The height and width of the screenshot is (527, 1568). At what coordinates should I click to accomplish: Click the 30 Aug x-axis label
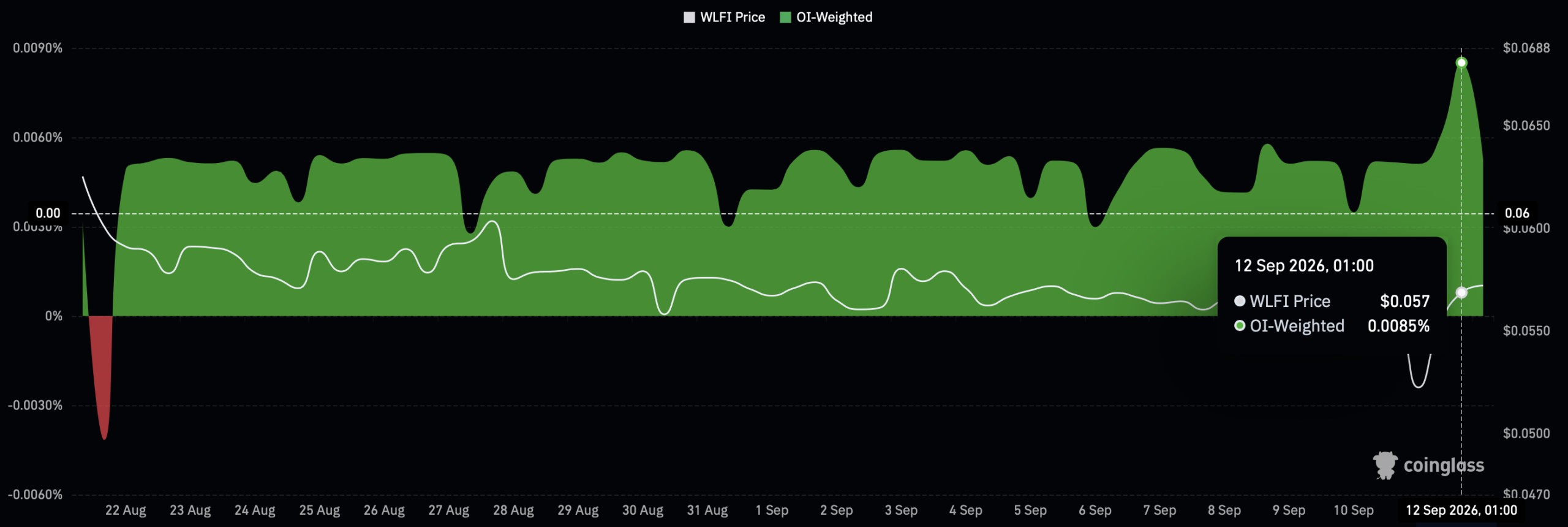[x=643, y=510]
